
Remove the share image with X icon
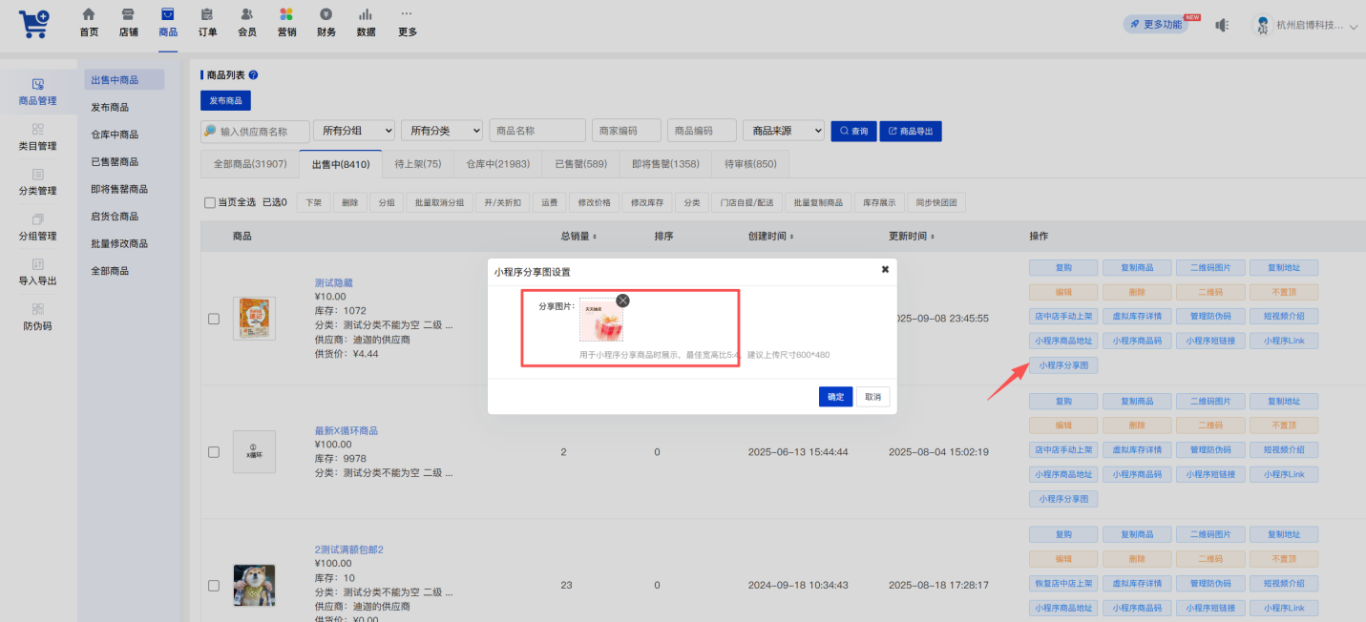pyautogui.click(x=623, y=300)
